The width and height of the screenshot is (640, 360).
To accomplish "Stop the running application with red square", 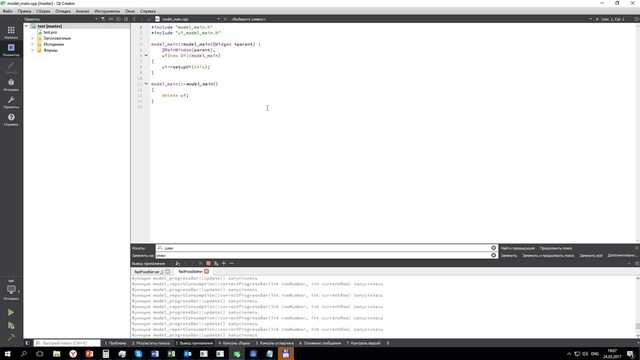I will coord(208,263).
